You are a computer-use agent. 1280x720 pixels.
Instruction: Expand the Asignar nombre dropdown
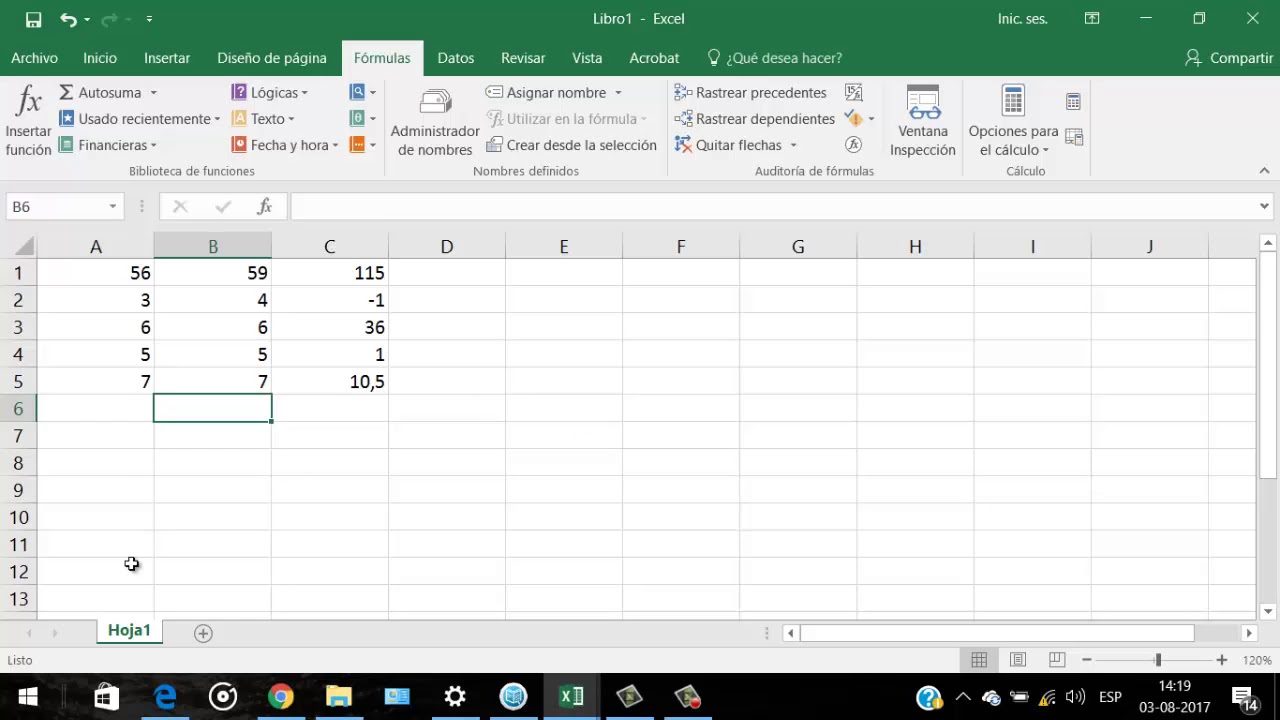(x=618, y=93)
